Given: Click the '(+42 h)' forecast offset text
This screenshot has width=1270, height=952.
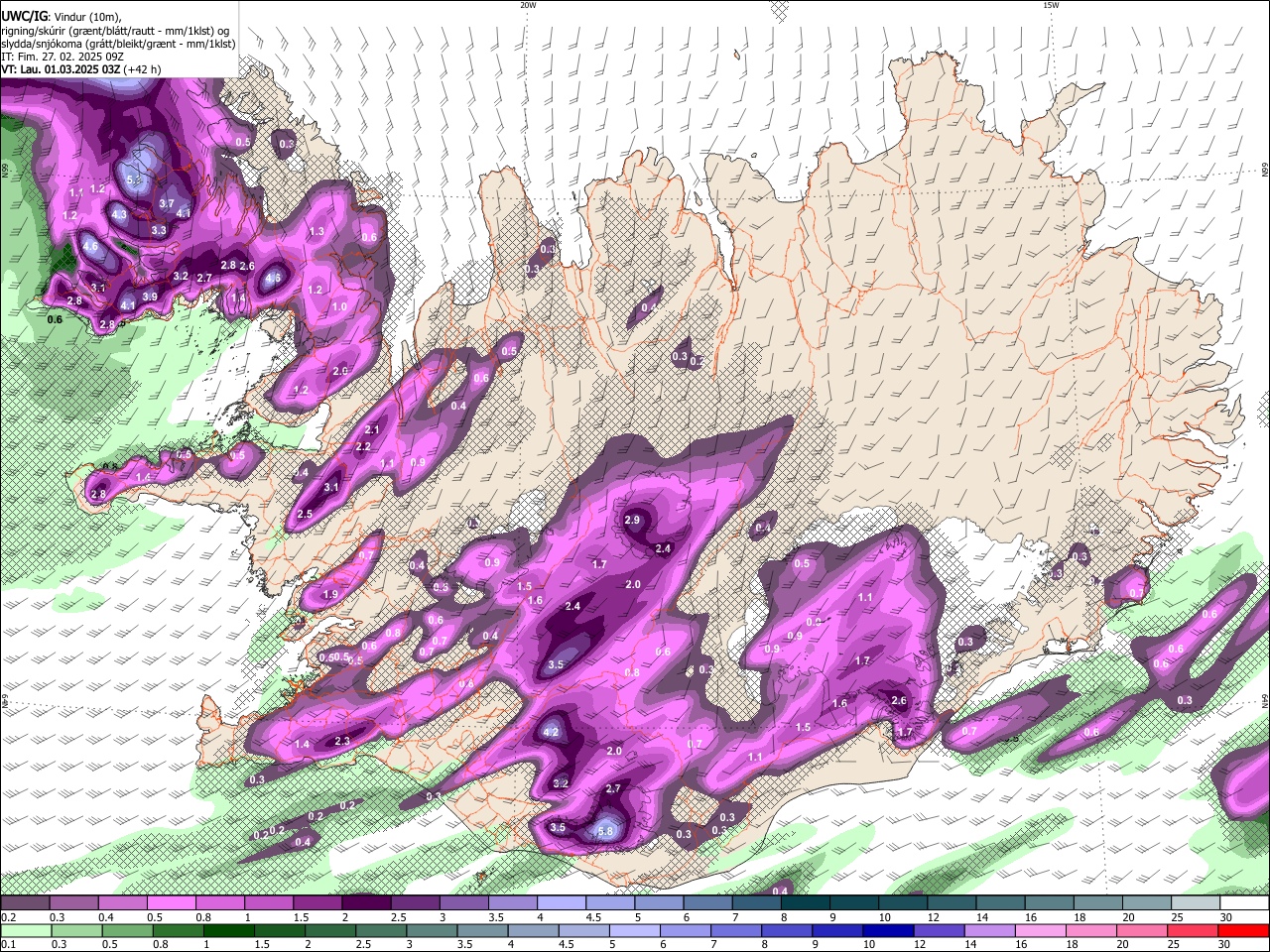Looking at the screenshot, I should click(143, 69).
